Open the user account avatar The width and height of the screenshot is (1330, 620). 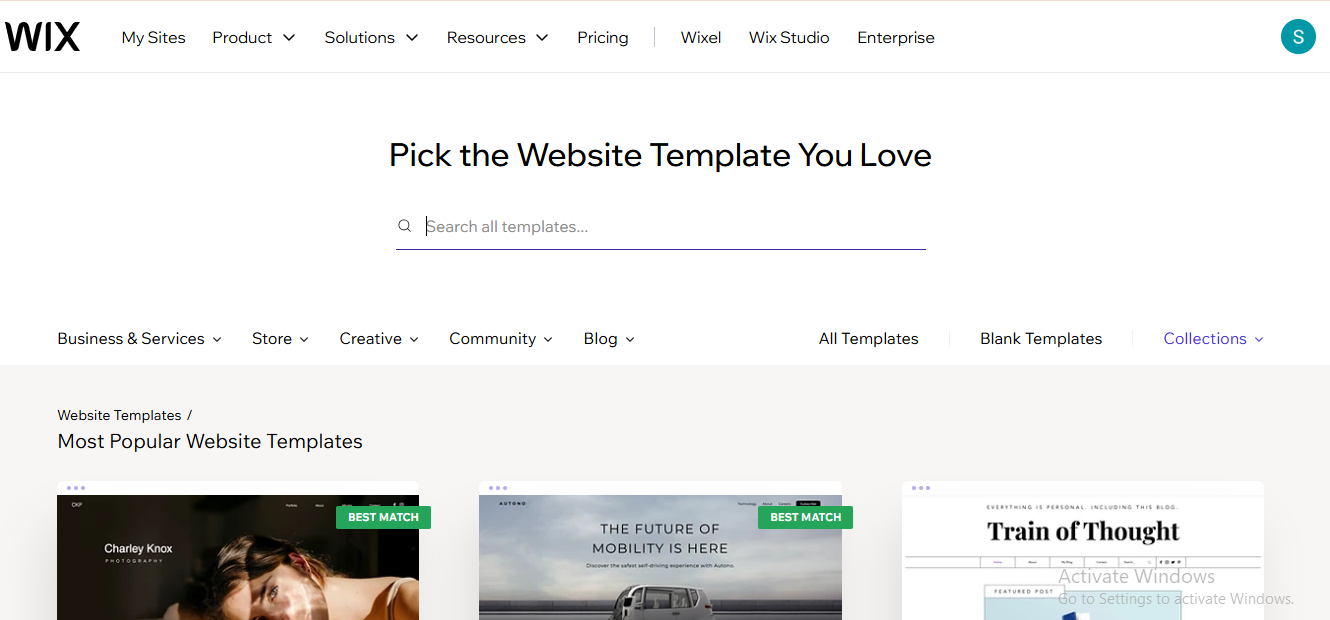click(x=1298, y=37)
